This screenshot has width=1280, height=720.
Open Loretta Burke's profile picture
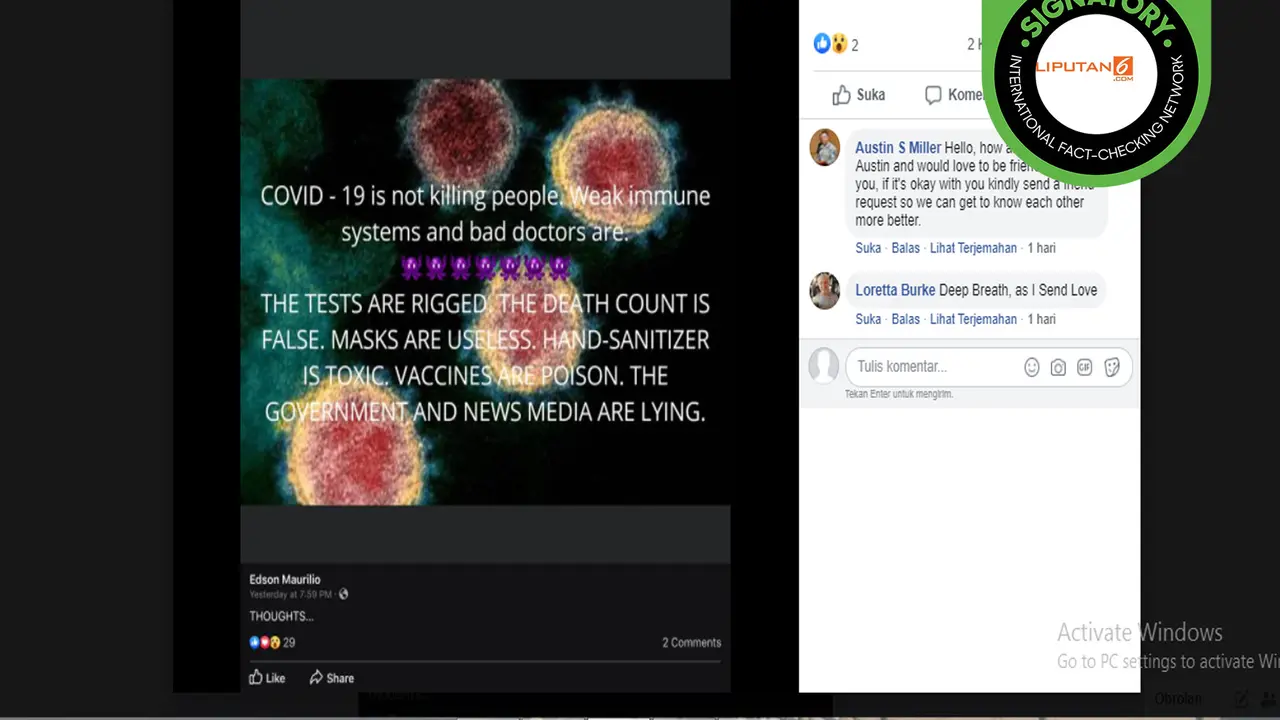[x=824, y=291]
